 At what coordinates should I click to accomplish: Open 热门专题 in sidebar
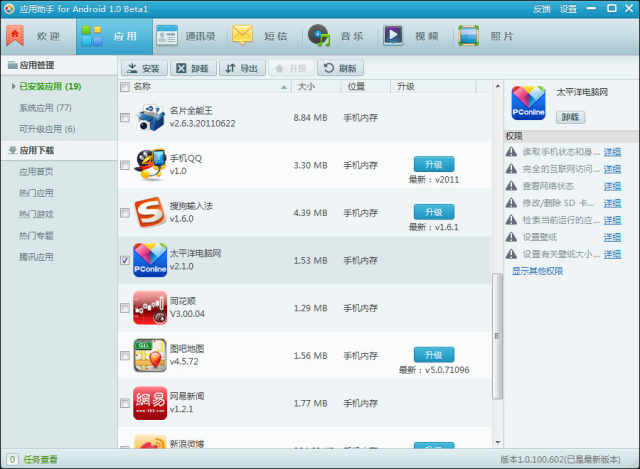point(36,236)
